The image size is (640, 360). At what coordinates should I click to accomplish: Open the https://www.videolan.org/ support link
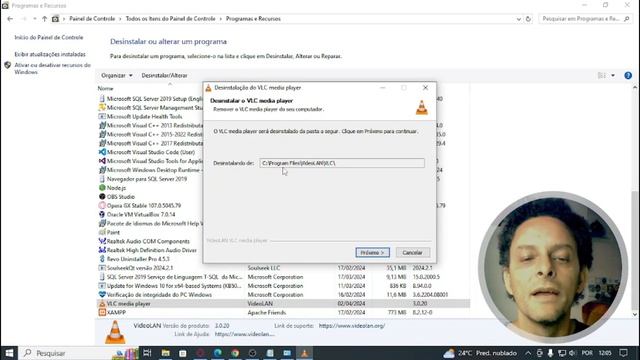click(352, 326)
